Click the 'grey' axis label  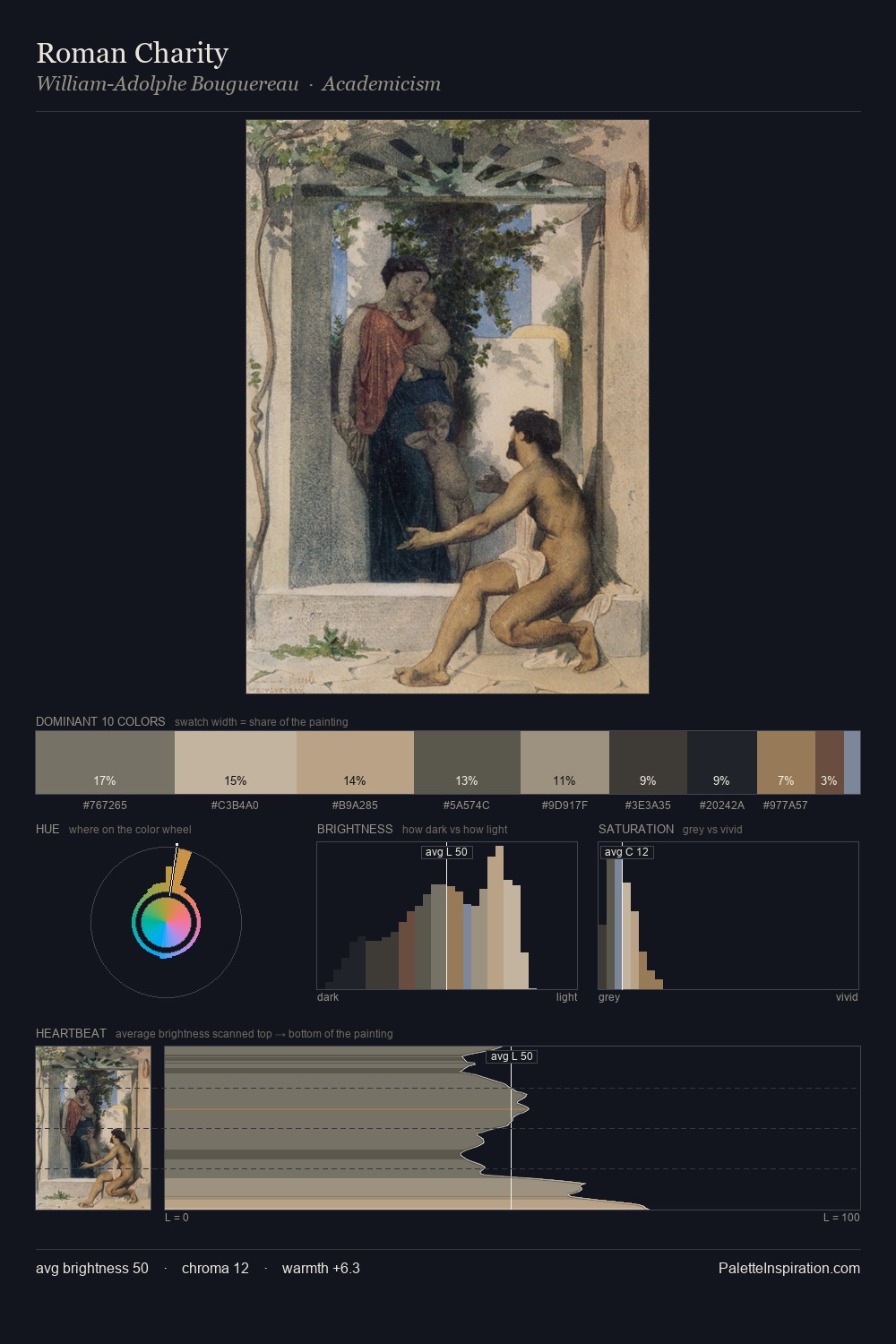[x=609, y=997]
